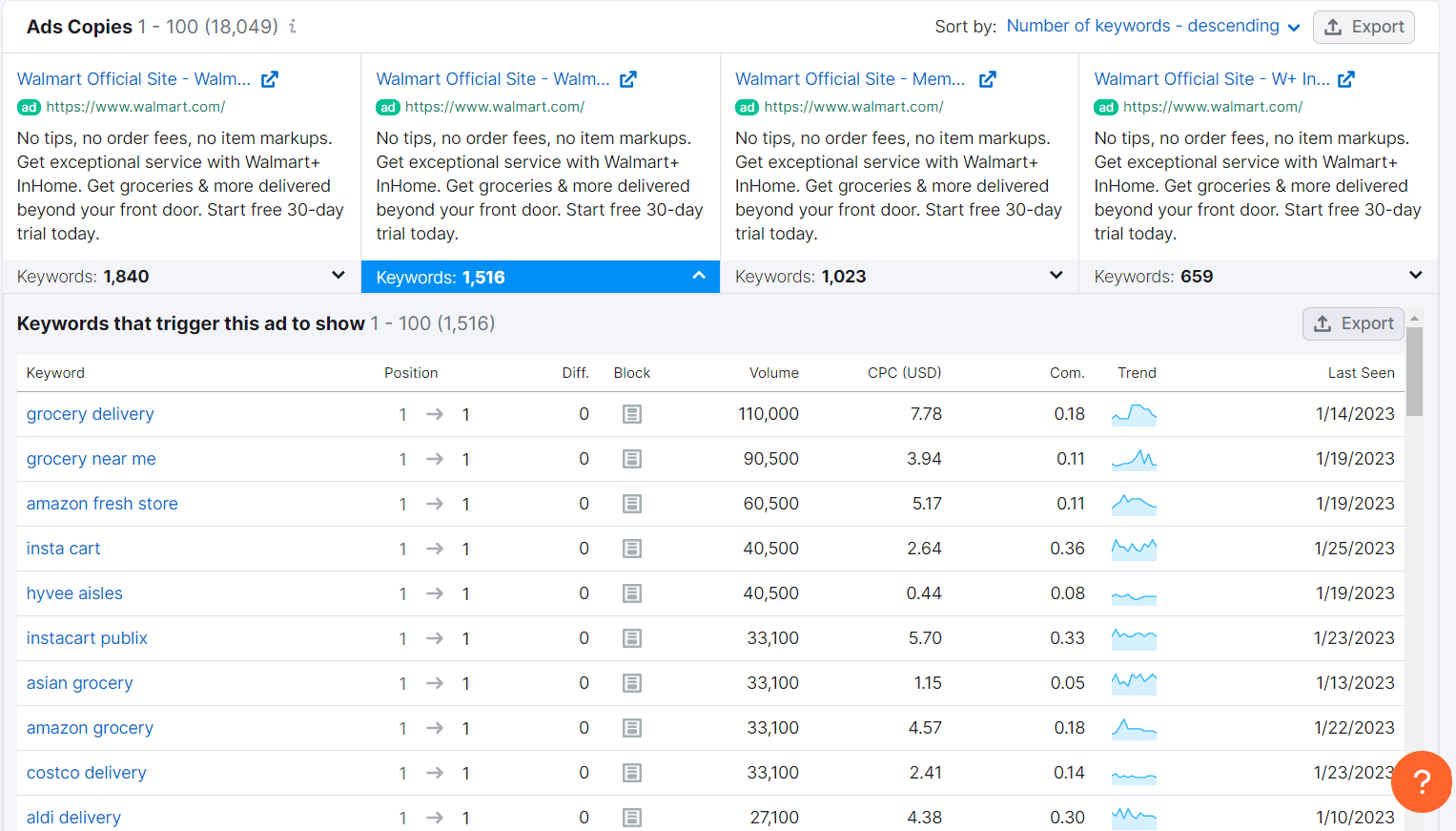
Task: View SERP block icon for amazon fresh store
Action: click(x=632, y=504)
